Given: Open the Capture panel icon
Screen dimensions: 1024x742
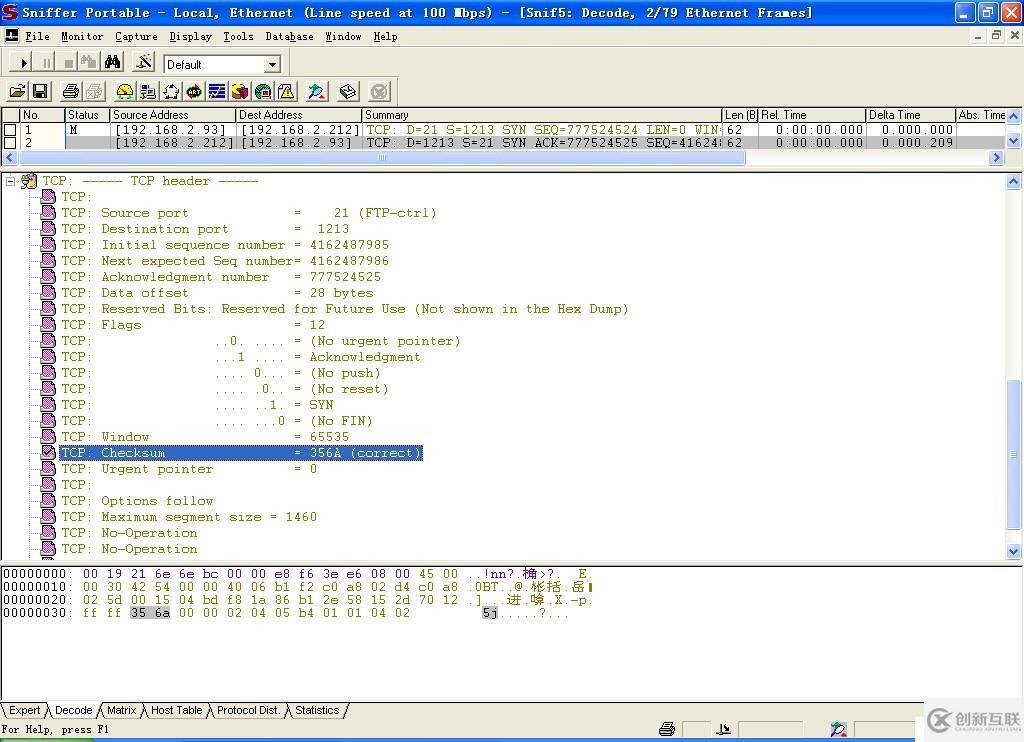Looking at the screenshot, I should coord(317,91).
